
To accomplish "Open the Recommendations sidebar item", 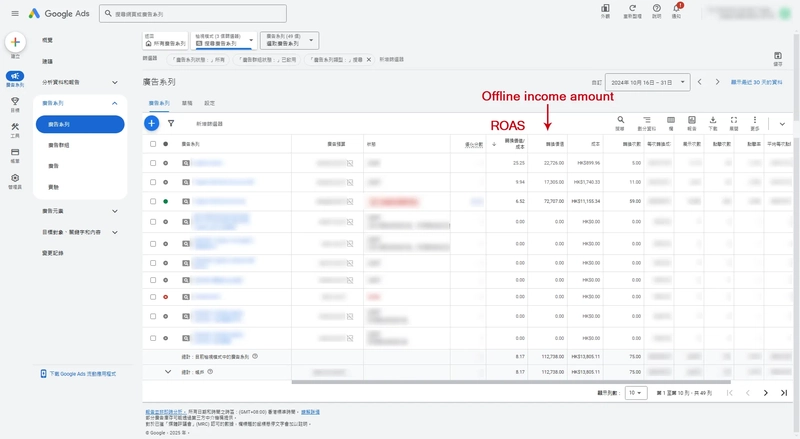I will tap(47, 61).
